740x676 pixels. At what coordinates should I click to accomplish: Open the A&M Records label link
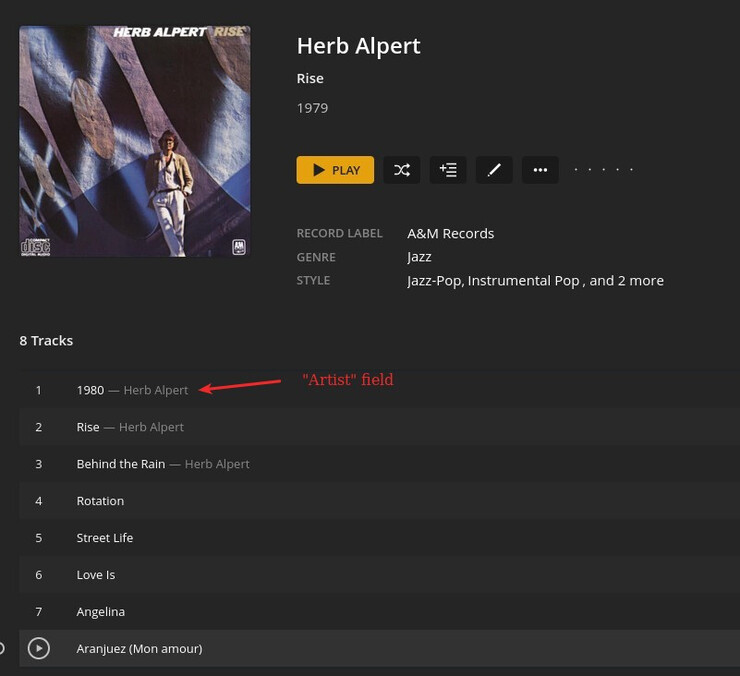451,234
